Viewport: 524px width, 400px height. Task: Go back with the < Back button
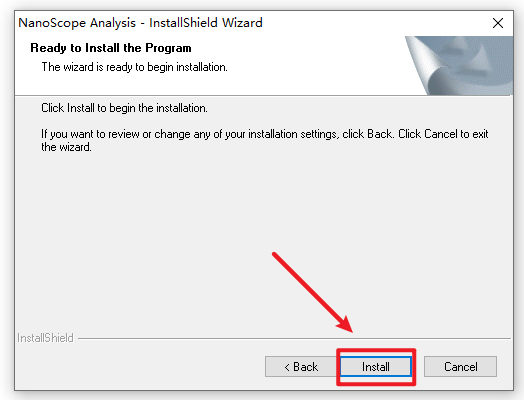pyautogui.click(x=301, y=367)
